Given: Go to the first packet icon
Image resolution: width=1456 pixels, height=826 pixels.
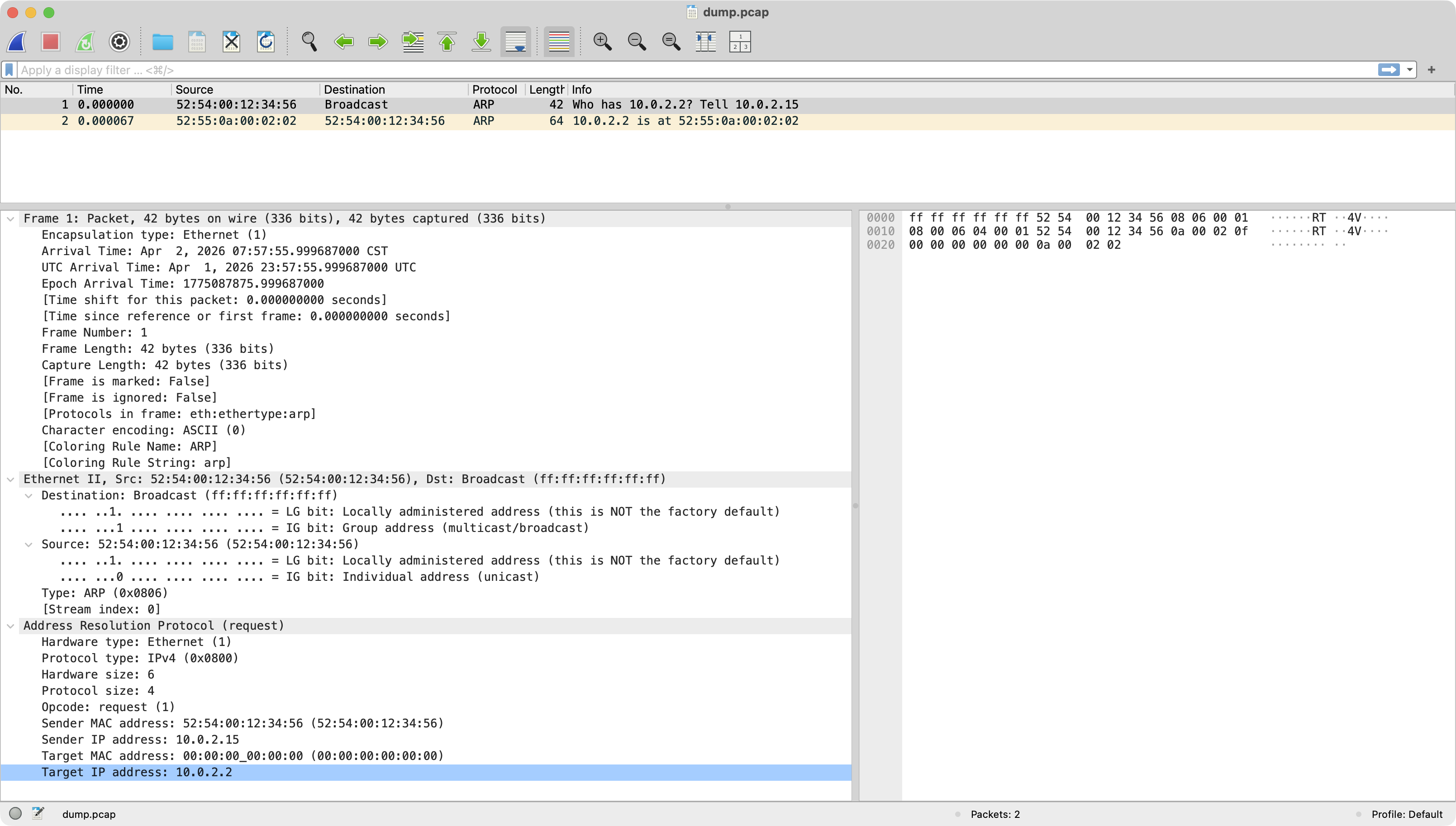Looking at the screenshot, I should [447, 42].
